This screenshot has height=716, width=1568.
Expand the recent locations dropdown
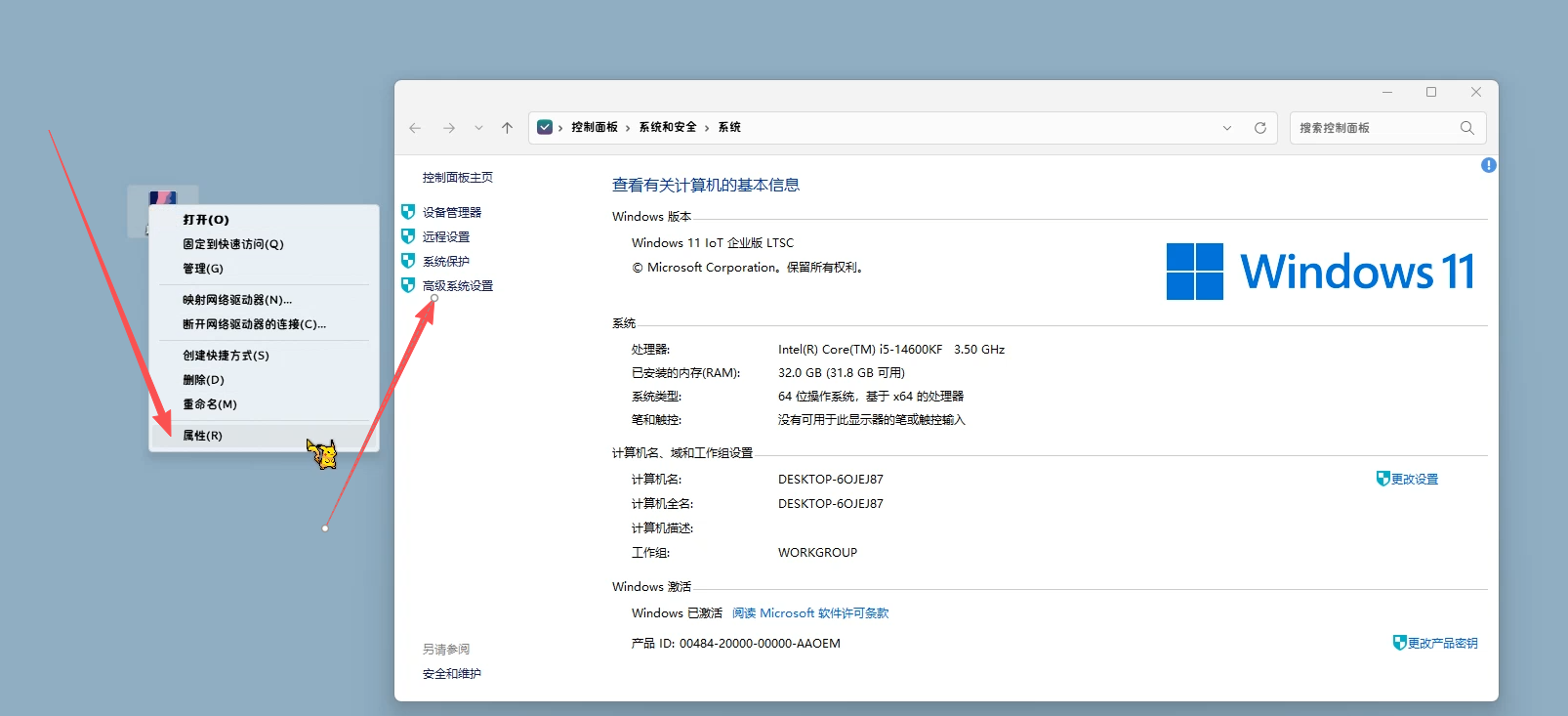[x=478, y=128]
